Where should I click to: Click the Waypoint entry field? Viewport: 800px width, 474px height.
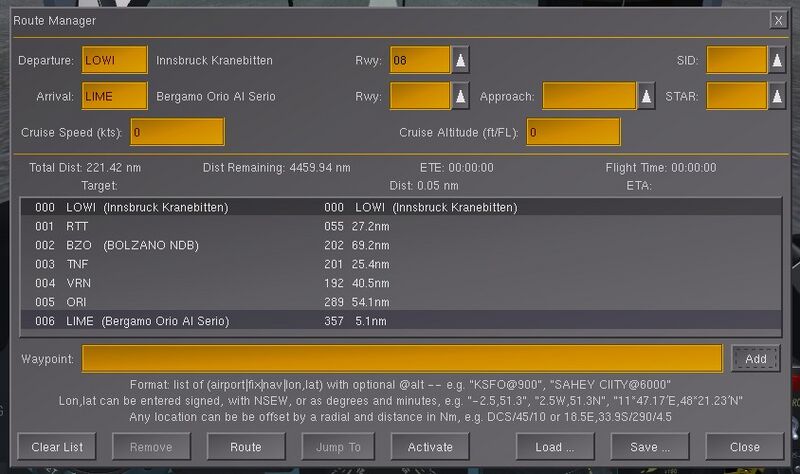coord(402,359)
